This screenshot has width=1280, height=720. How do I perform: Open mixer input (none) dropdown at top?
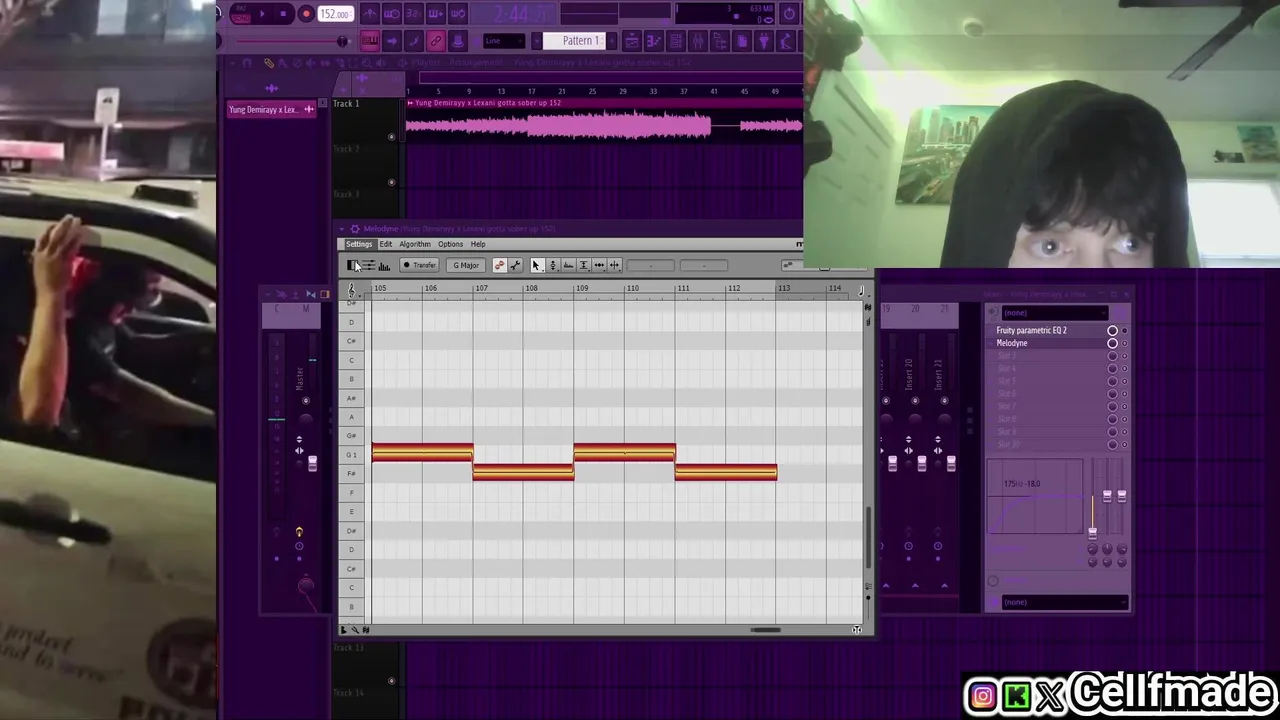coord(1057,313)
